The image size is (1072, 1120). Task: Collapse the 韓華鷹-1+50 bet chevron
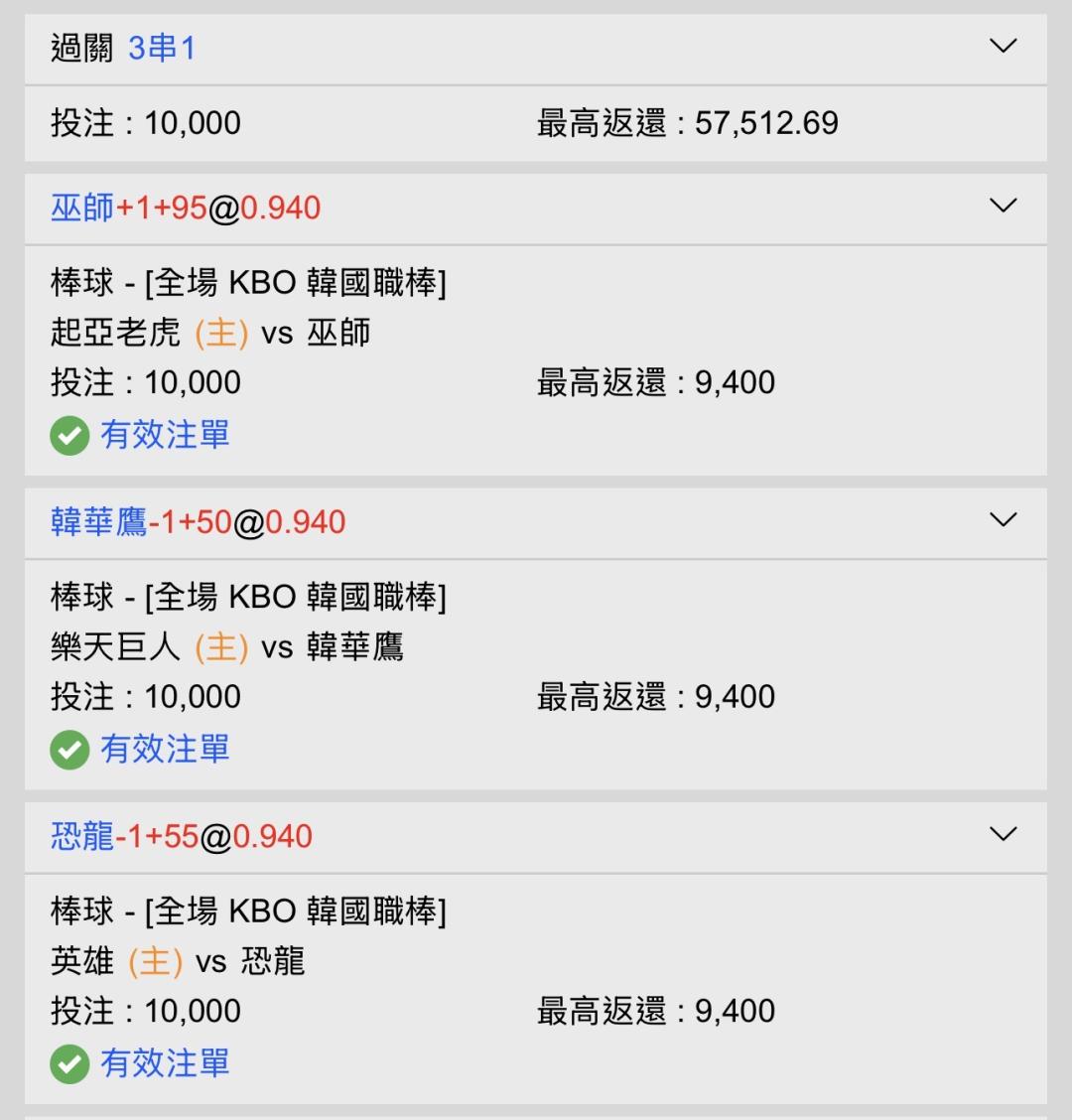coord(1003,520)
